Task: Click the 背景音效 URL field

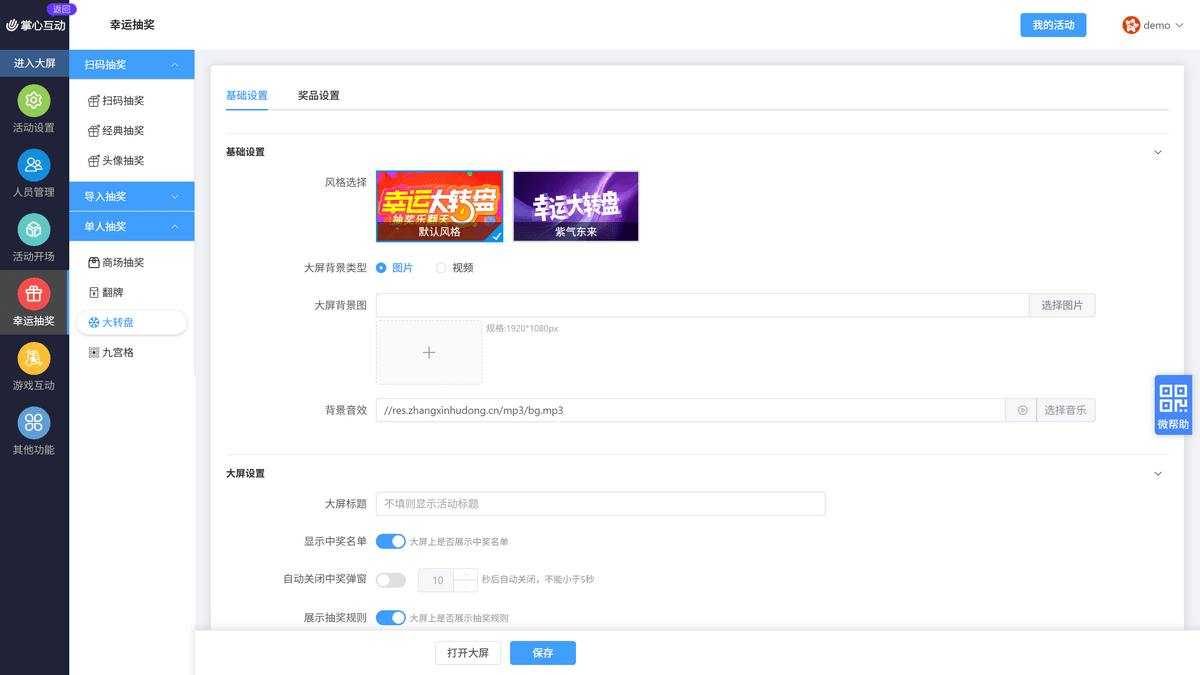Action: tap(691, 410)
